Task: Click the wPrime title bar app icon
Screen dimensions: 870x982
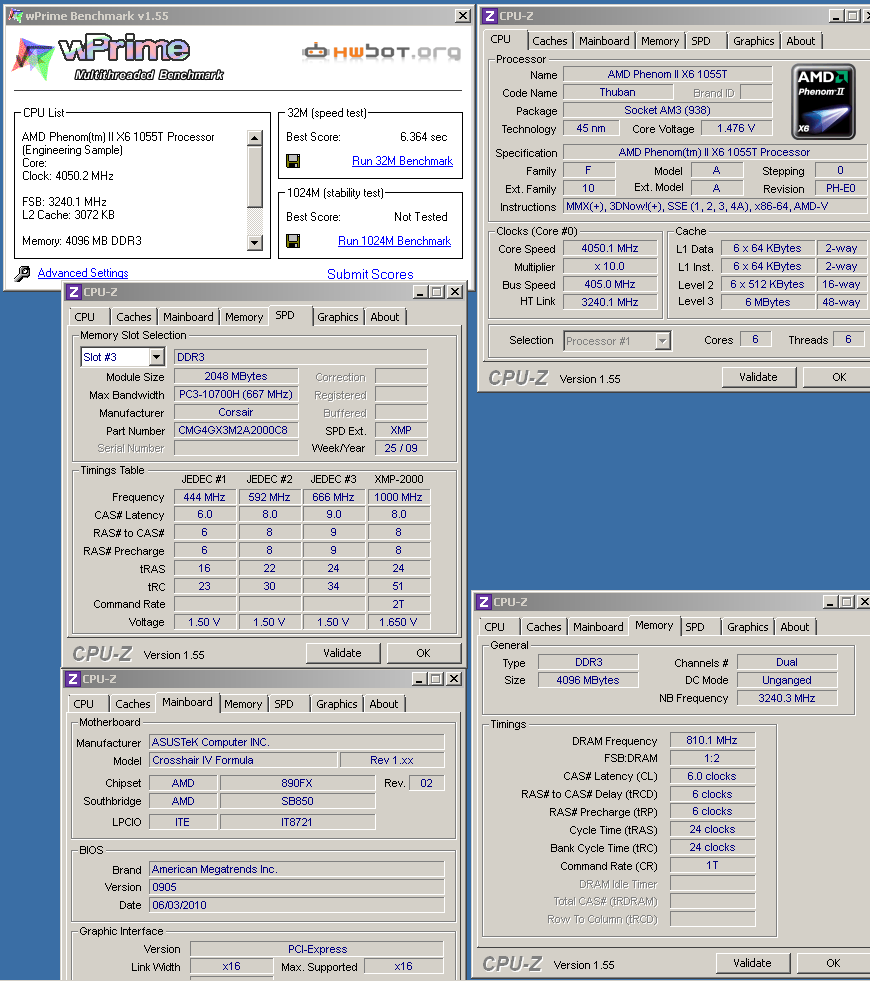Action: 15,16
